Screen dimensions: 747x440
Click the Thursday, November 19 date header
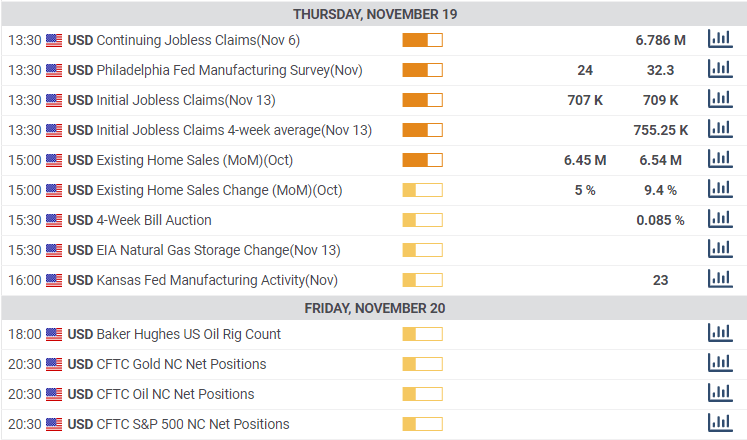point(375,14)
